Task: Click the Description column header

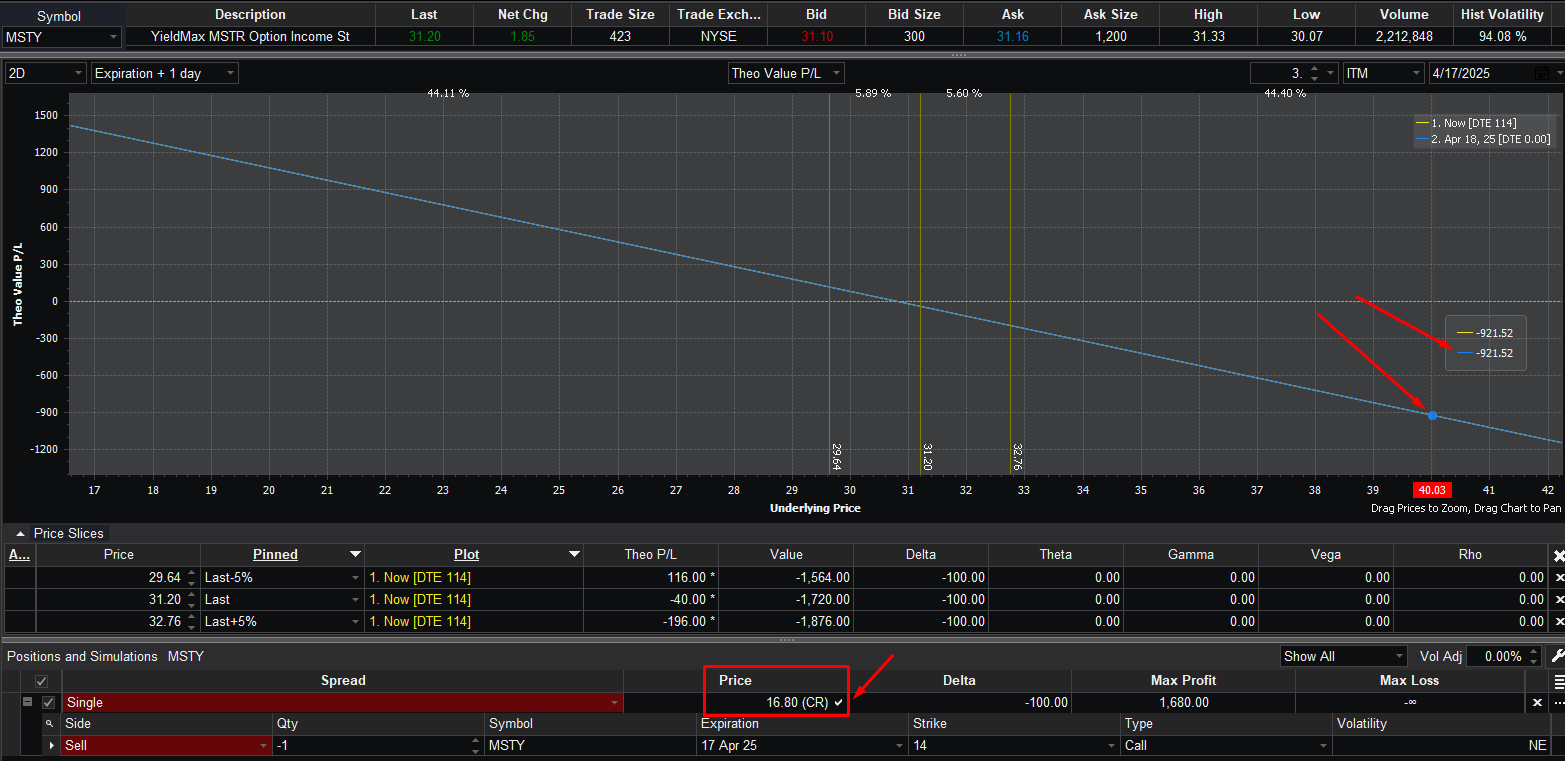Action: coord(250,15)
